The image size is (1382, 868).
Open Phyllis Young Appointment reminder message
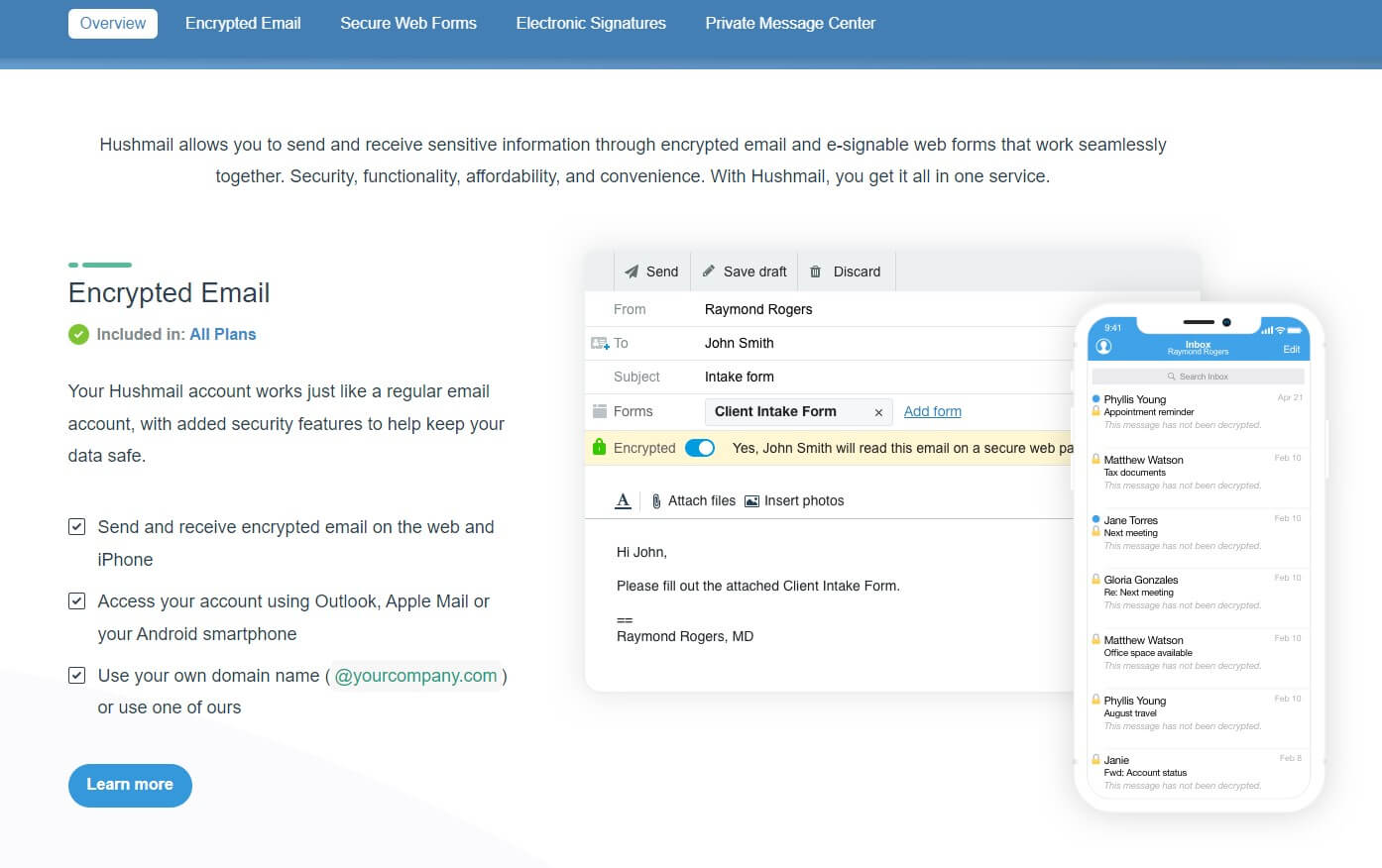(x=1198, y=411)
